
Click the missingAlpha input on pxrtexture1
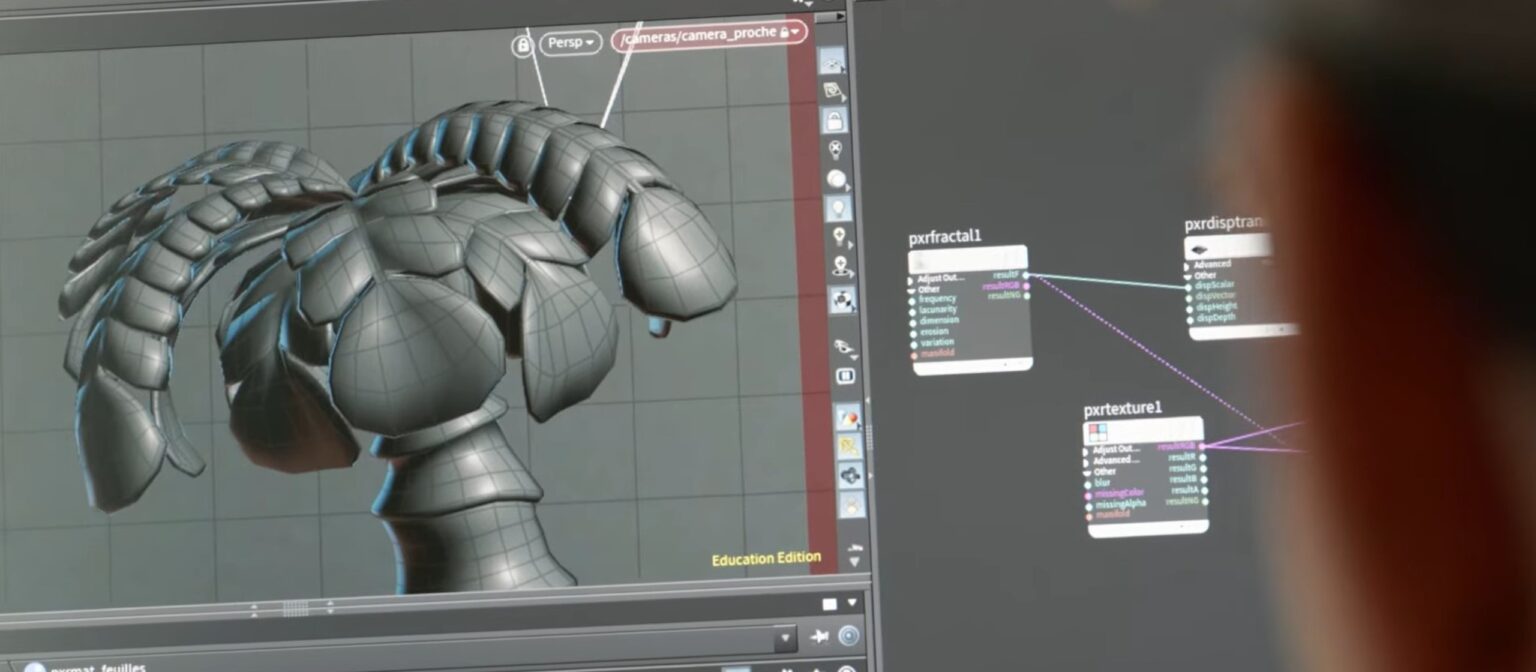click(x=1089, y=505)
